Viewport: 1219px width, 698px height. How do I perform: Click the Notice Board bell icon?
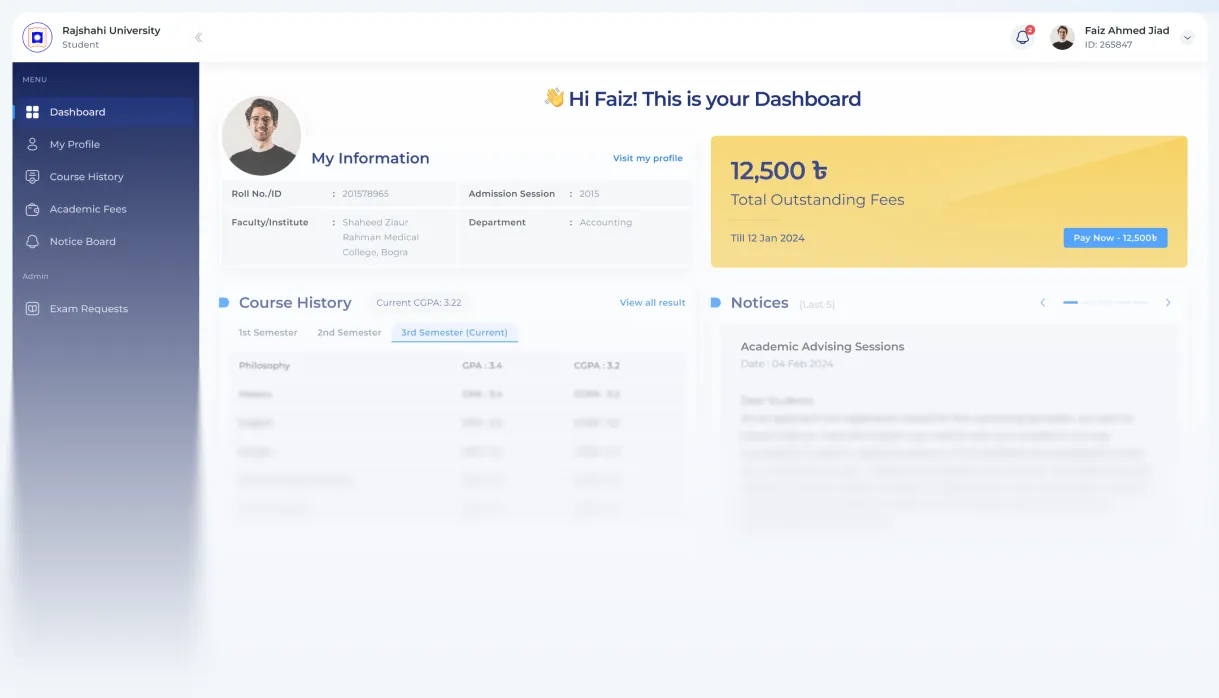(x=32, y=242)
